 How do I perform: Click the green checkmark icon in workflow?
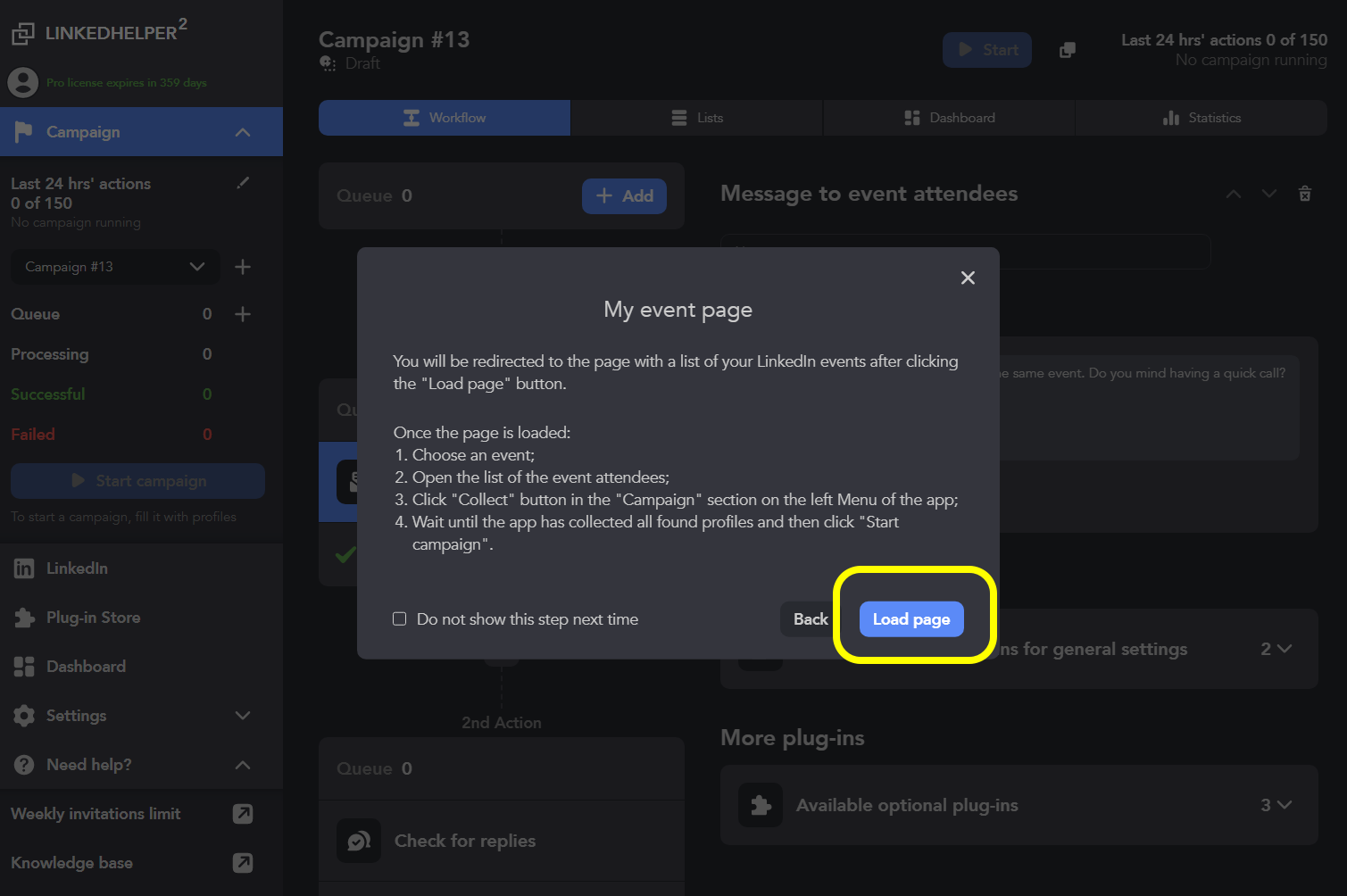tap(345, 554)
